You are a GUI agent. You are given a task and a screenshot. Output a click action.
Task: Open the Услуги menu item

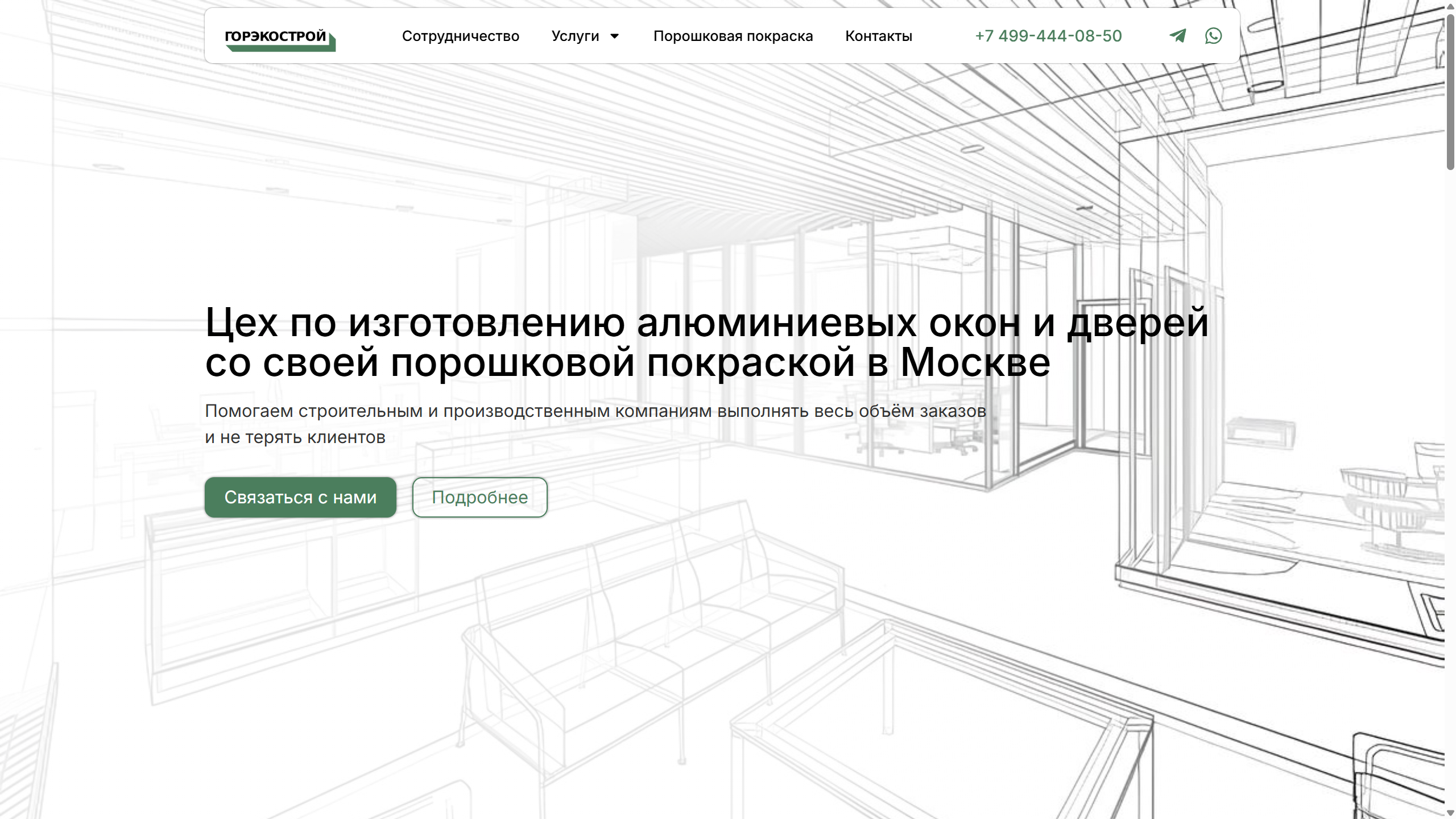pos(575,36)
